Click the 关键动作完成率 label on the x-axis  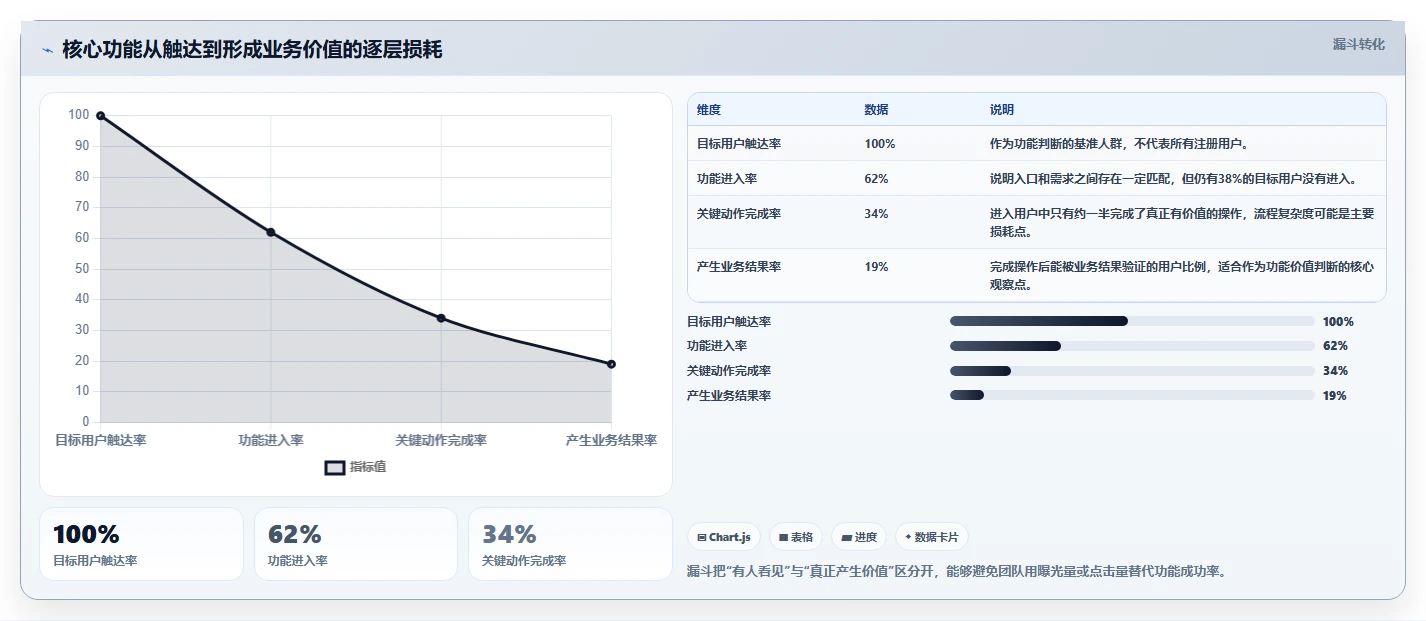click(x=441, y=440)
